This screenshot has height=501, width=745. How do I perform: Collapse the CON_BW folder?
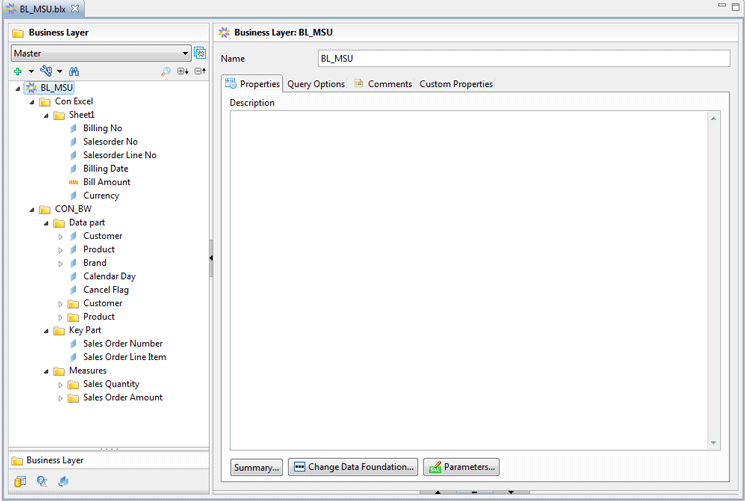(x=32, y=210)
